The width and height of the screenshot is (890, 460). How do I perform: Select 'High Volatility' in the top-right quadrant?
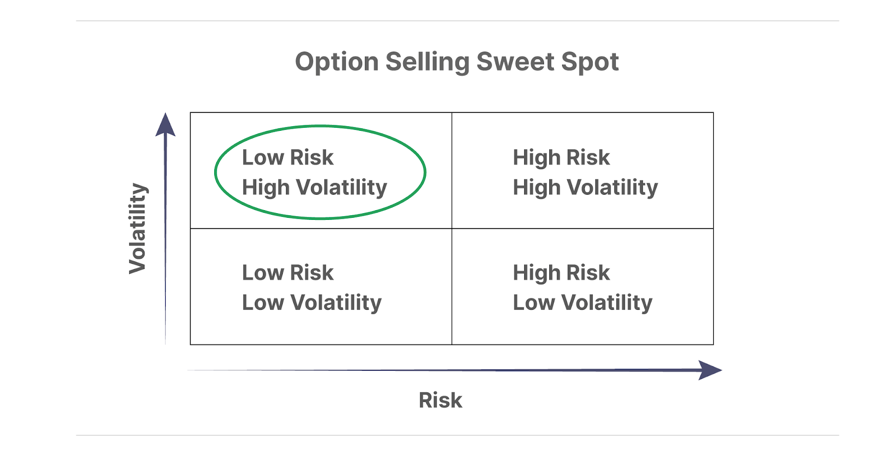585,187
